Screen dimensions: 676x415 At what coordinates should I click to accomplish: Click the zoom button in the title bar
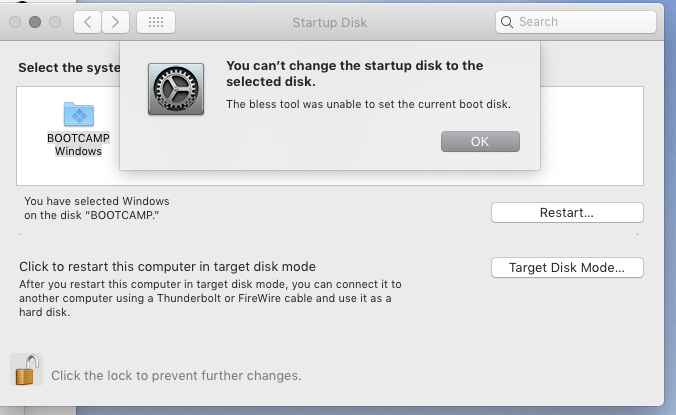coord(55,22)
